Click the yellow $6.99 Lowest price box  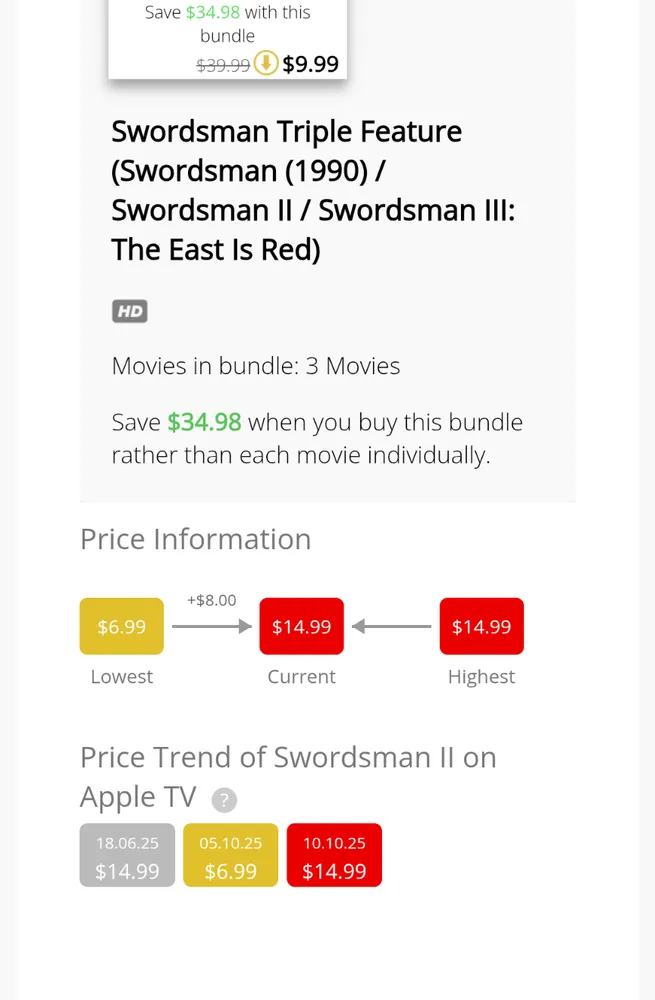click(121, 627)
